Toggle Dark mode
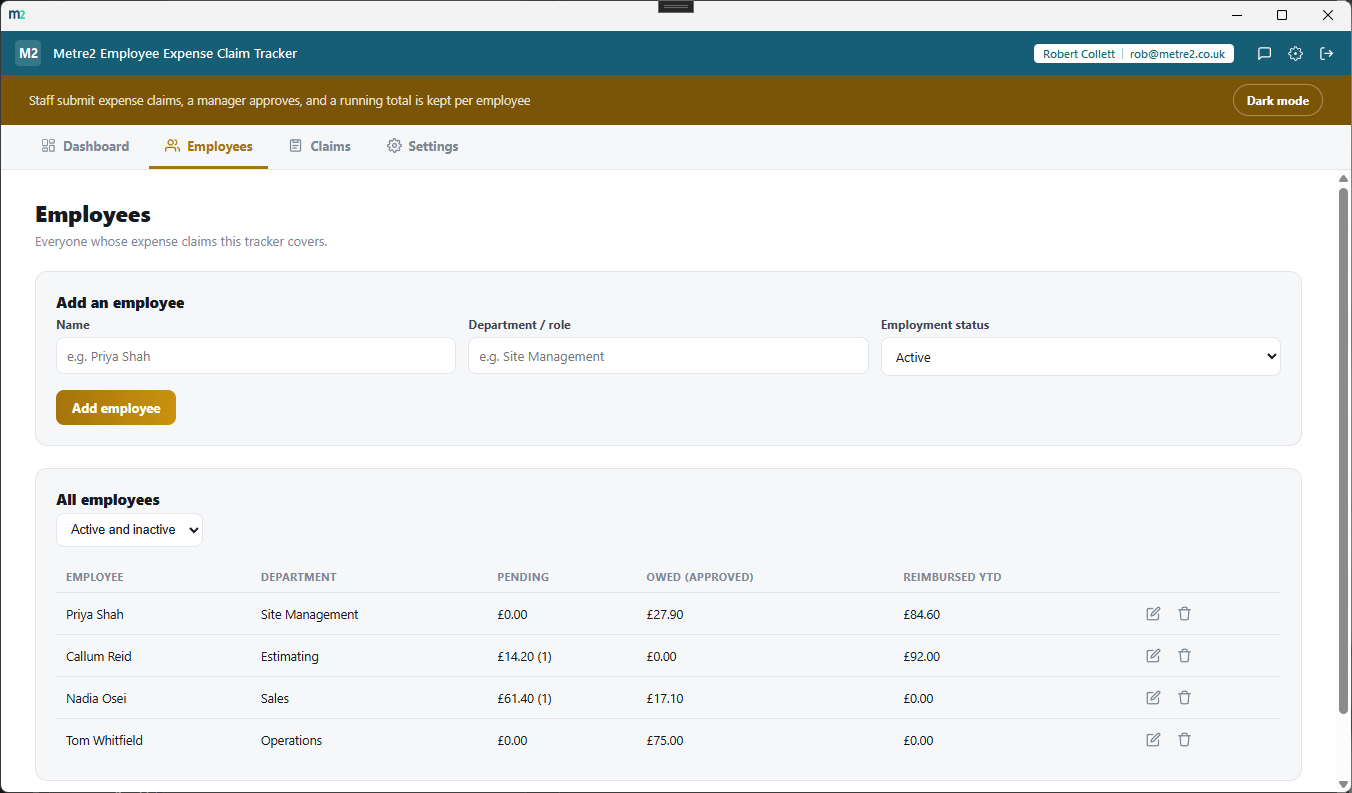The height and width of the screenshot is (793, 1352). click(1277, 101)
